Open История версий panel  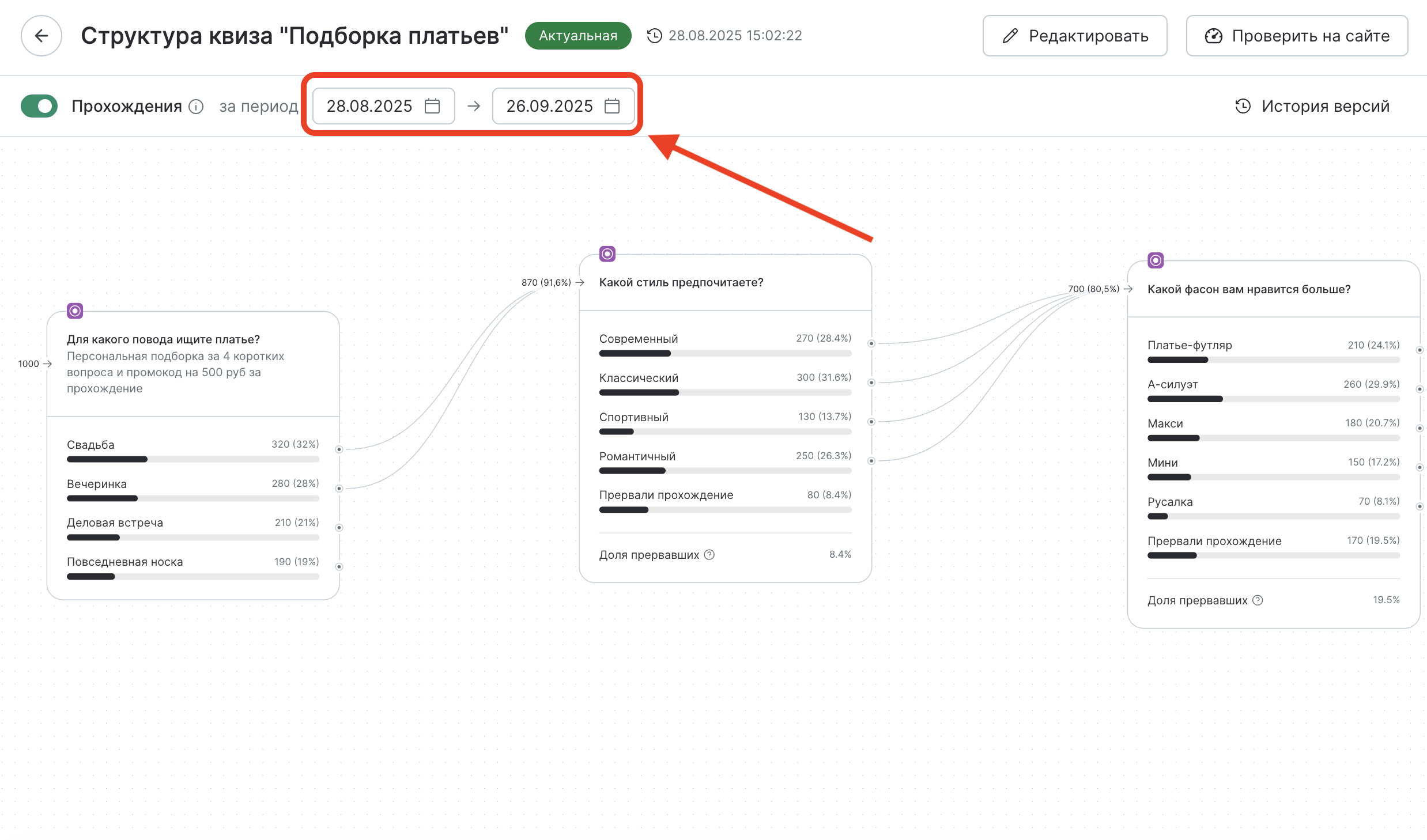tap(1312, 106)
